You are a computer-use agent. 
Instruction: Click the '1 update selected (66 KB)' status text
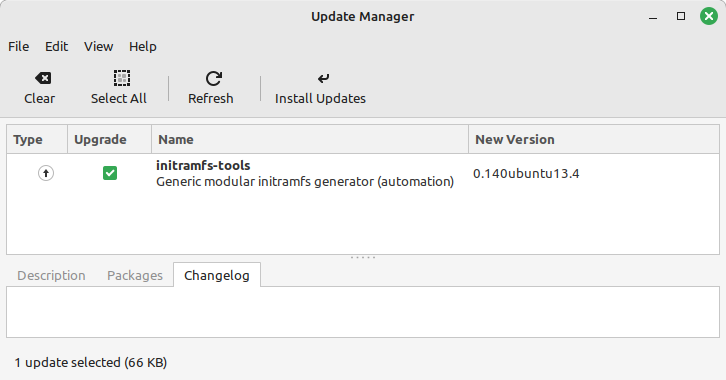point(91,362)
